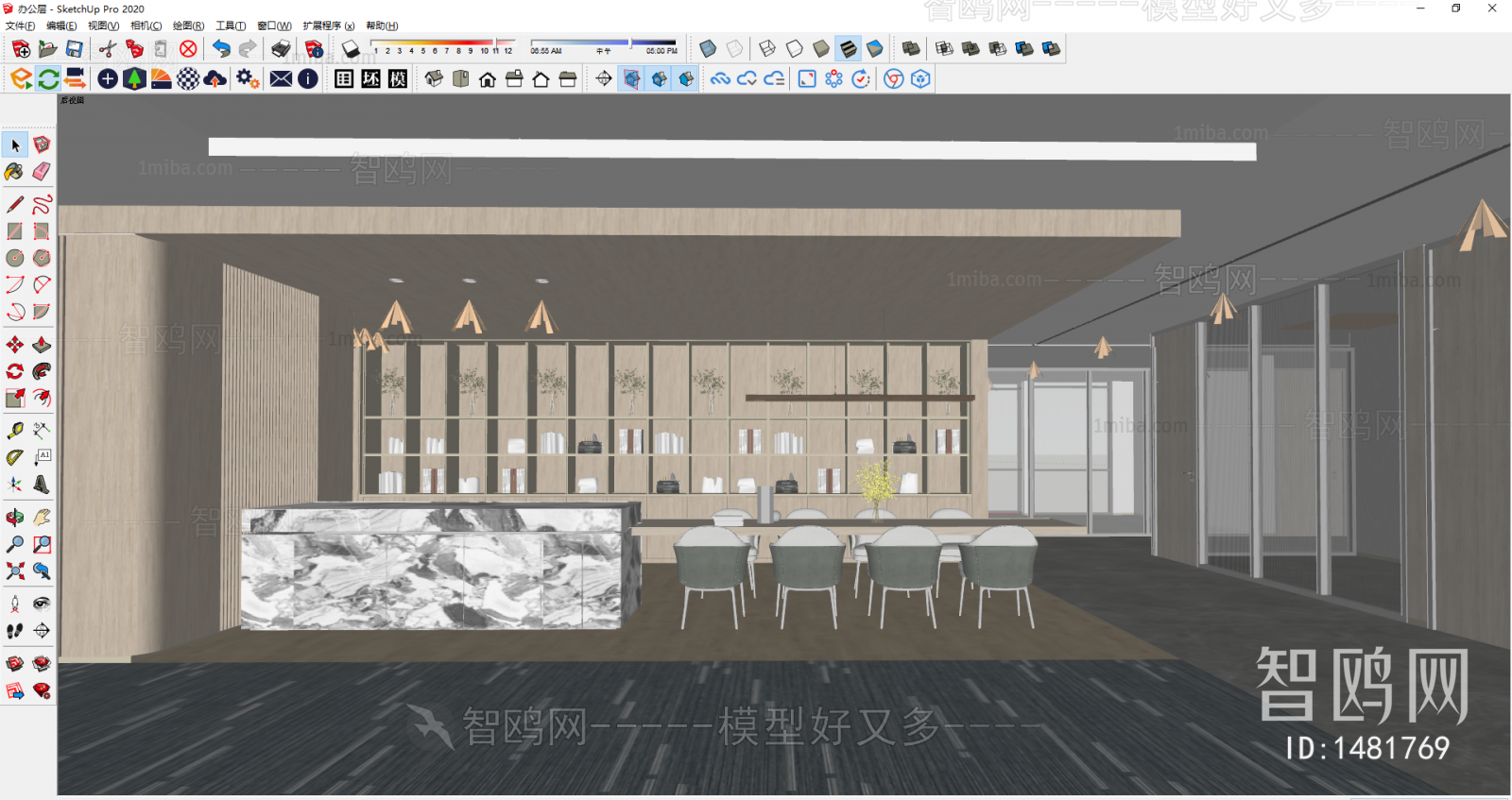Pick the Eraser tool

click(x=42, y=171)
